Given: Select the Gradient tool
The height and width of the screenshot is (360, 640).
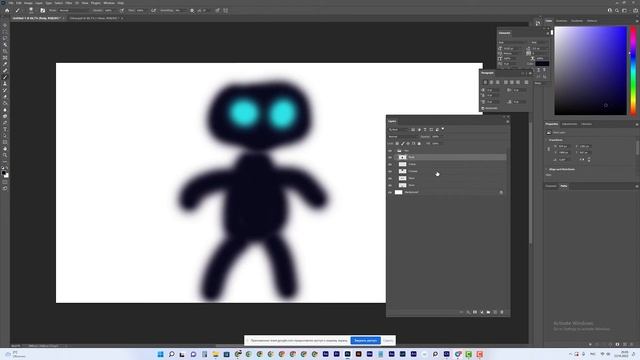Looking at the screenshot, I should 5,103.
